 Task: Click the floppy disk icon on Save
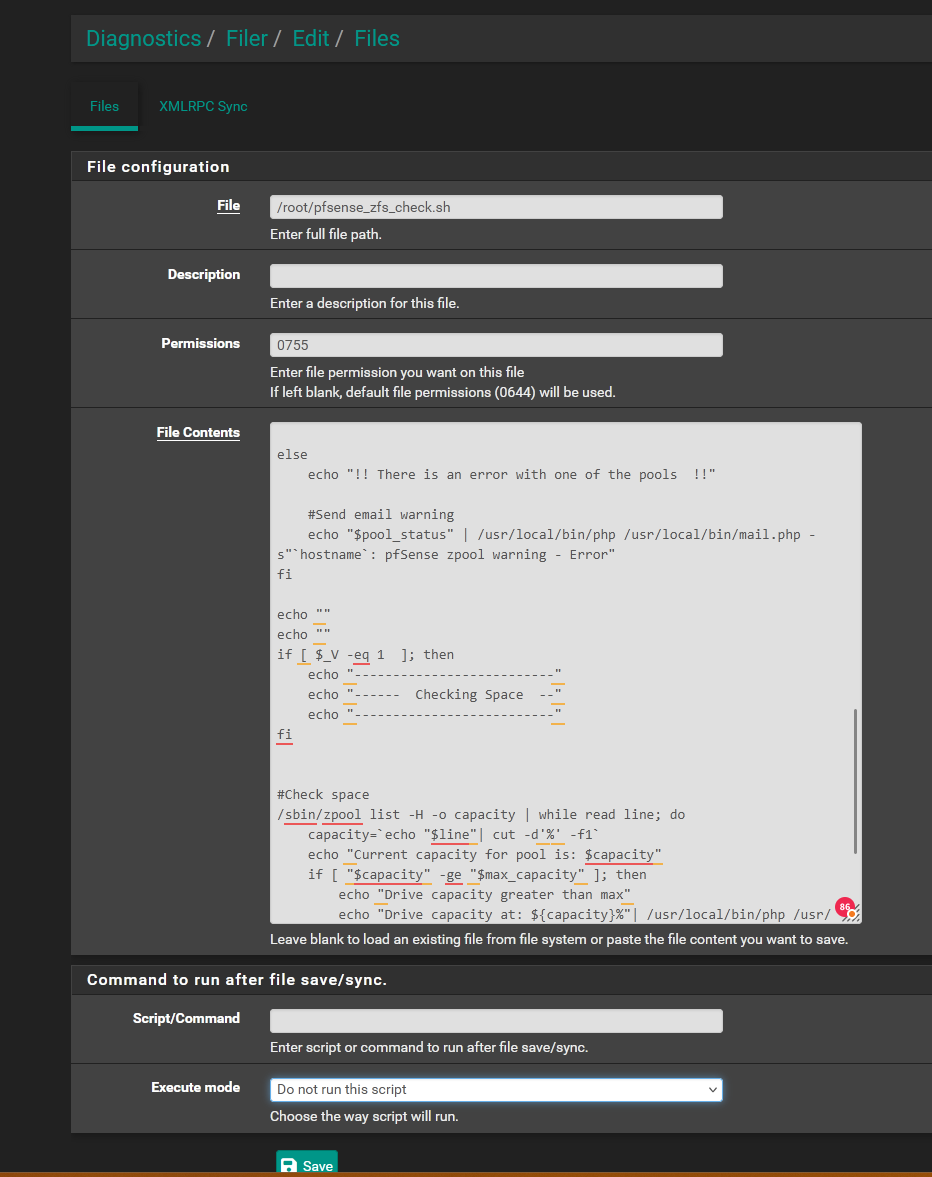coord(288,1166)
